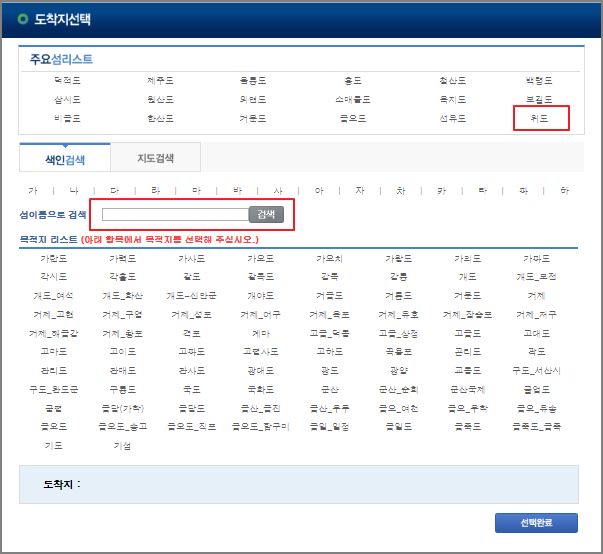Screen dimensions: 603x554
Task: Select destination 개도-신안군
Action: (192, 296)
